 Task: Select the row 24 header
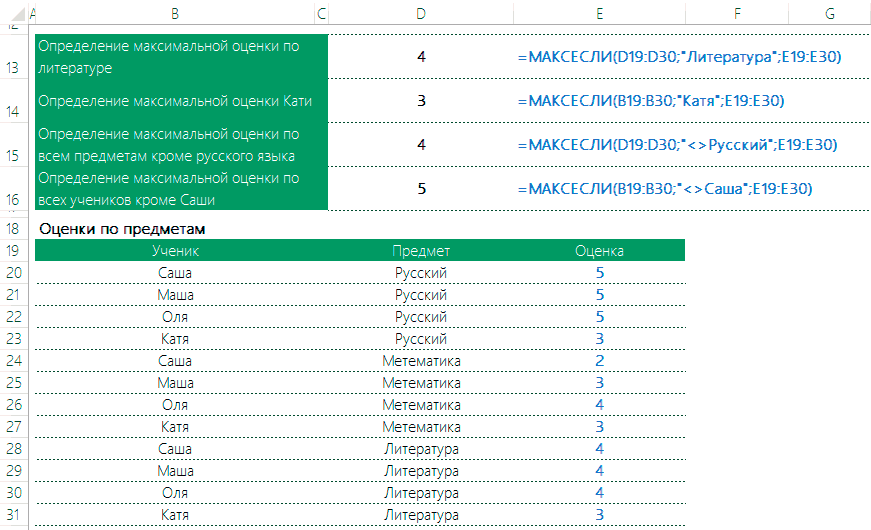[14, 360]
